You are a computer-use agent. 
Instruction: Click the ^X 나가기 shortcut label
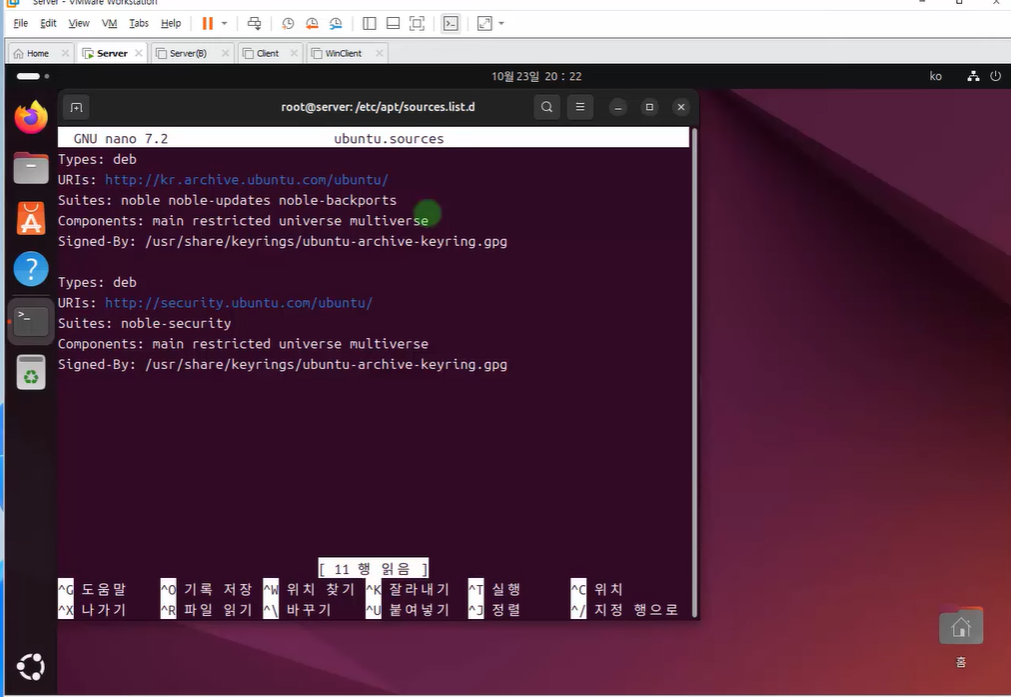[x=92, y=610]
